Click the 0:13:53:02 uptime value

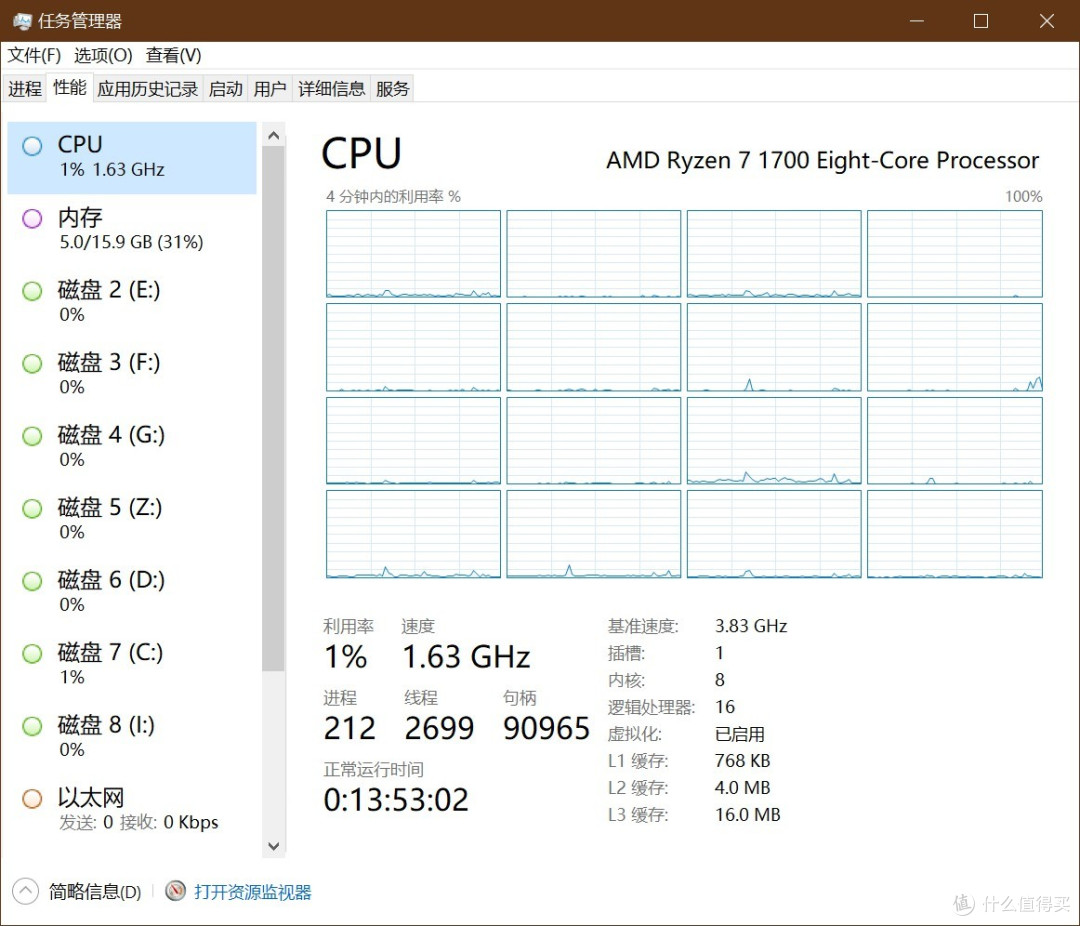coord(396,800)
